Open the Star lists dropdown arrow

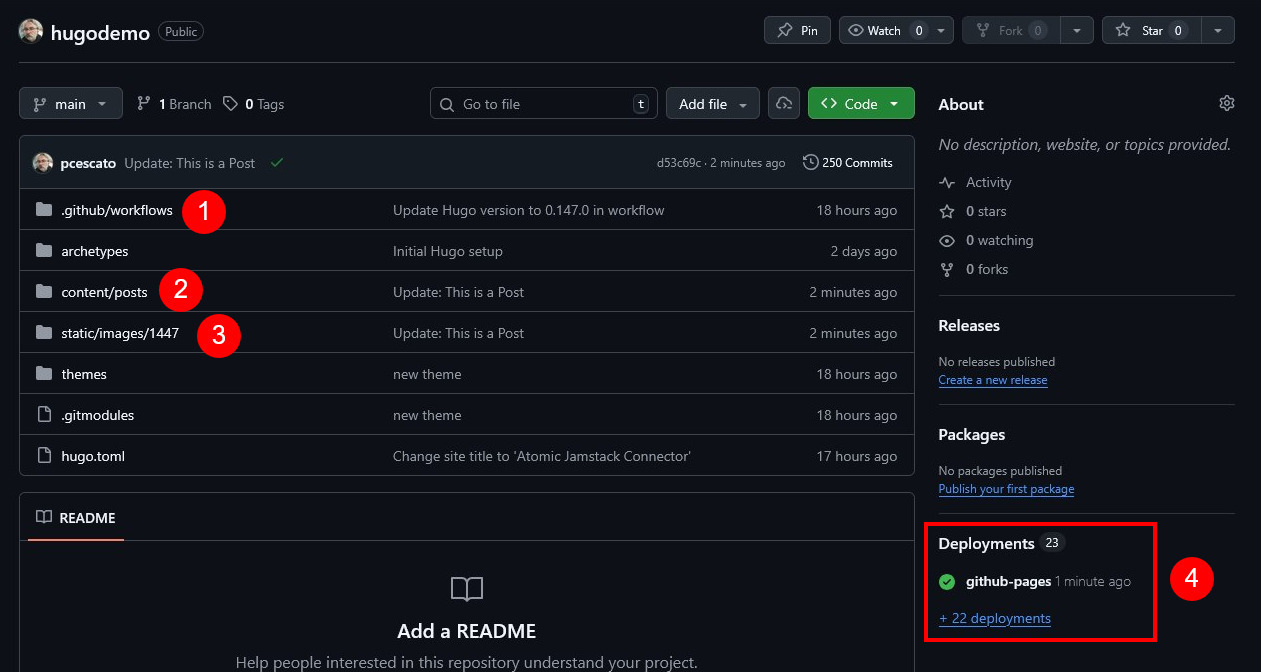coord(1218,30)
